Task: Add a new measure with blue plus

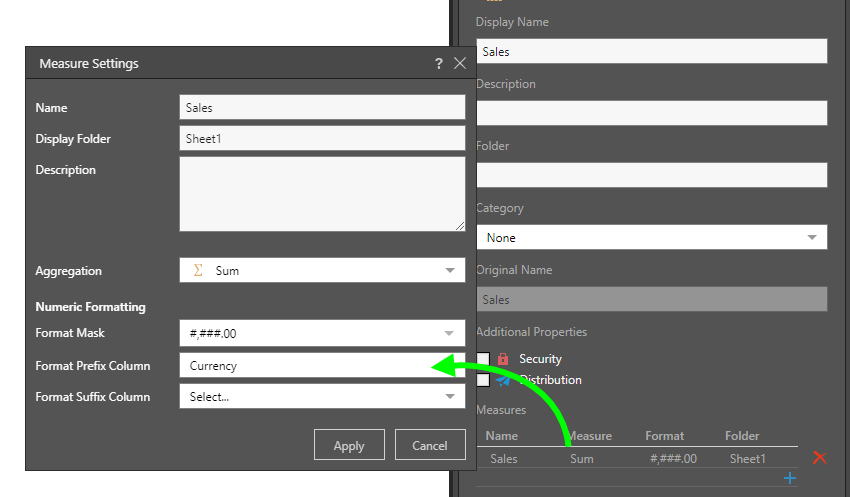Action: tap(790, 479)
